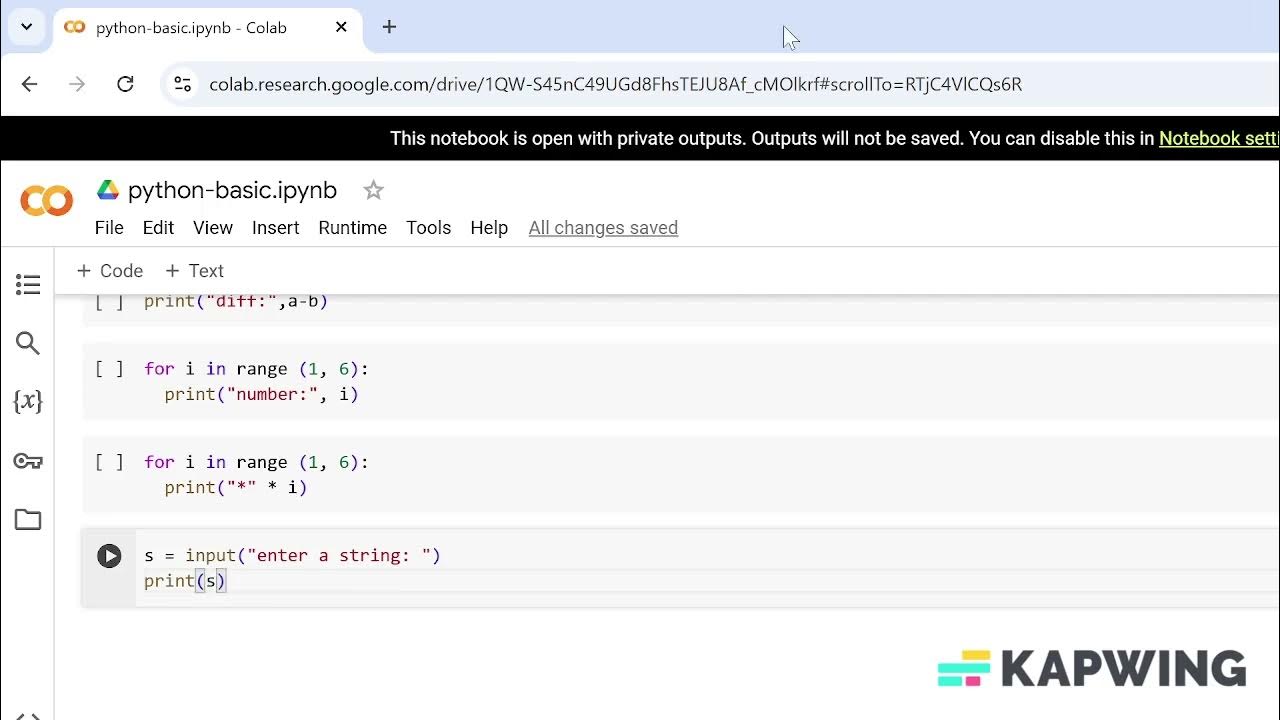View site information icon in address bar
The width and height of the screenshot is (1280, 720).
tap(182, 84)
